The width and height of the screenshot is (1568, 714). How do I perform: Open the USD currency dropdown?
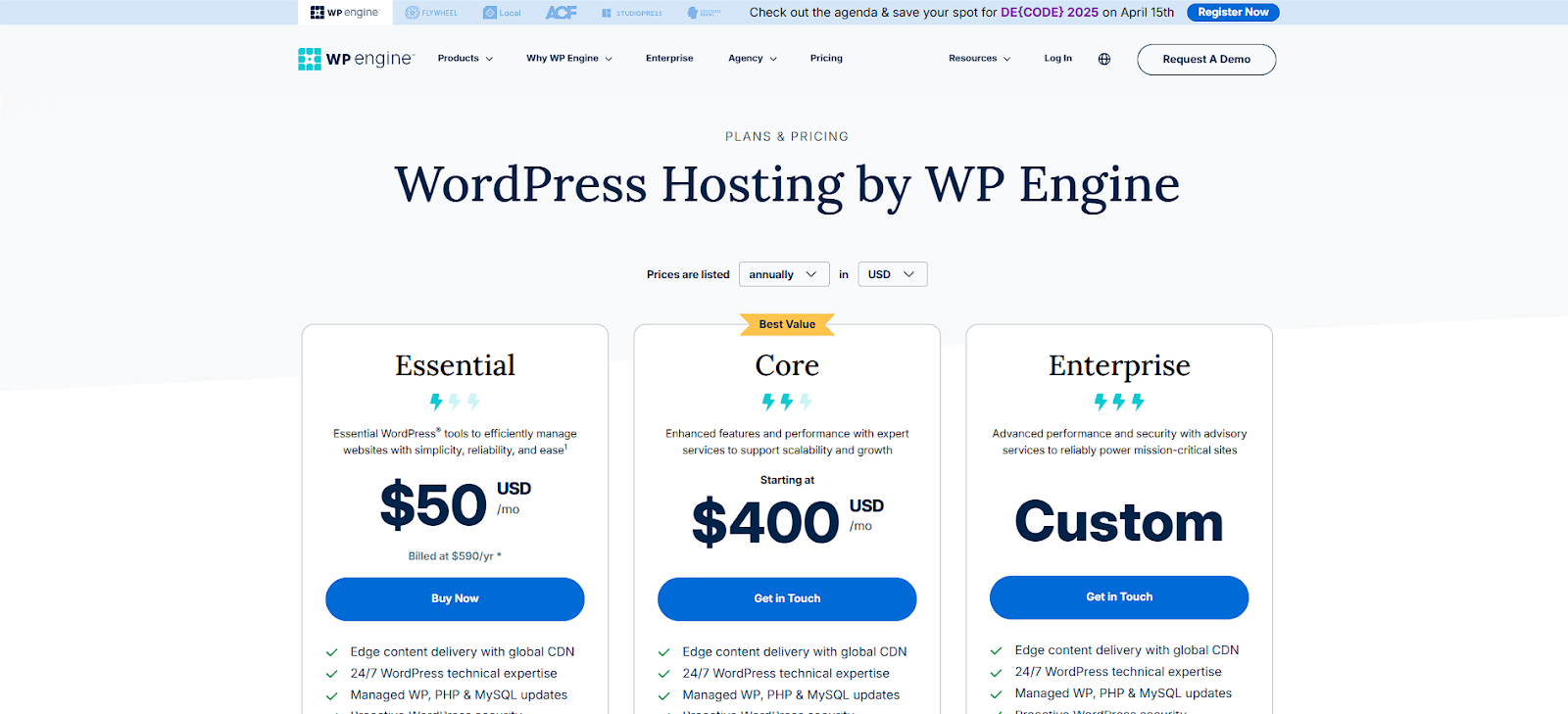coord(893,274)
